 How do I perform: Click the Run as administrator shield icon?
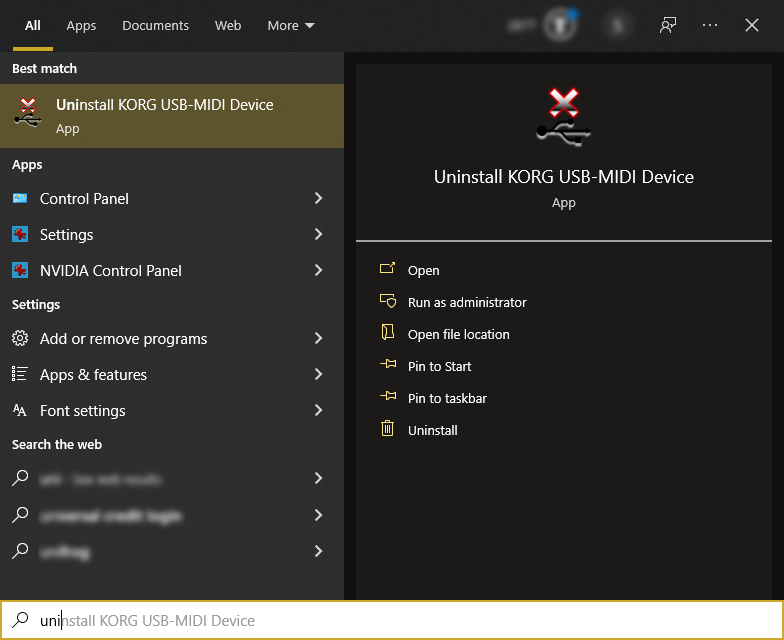[388, 301]
